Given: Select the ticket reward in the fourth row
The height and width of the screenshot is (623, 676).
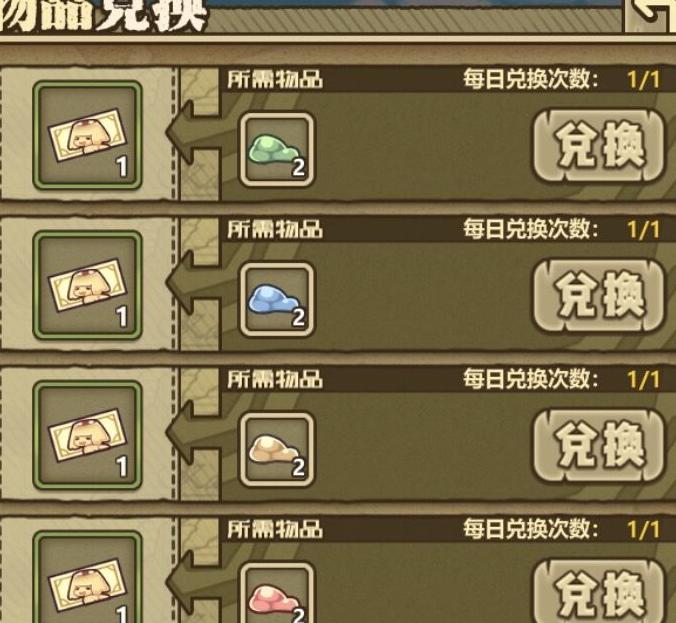Looking at the screenshot, I should point(88,577).
